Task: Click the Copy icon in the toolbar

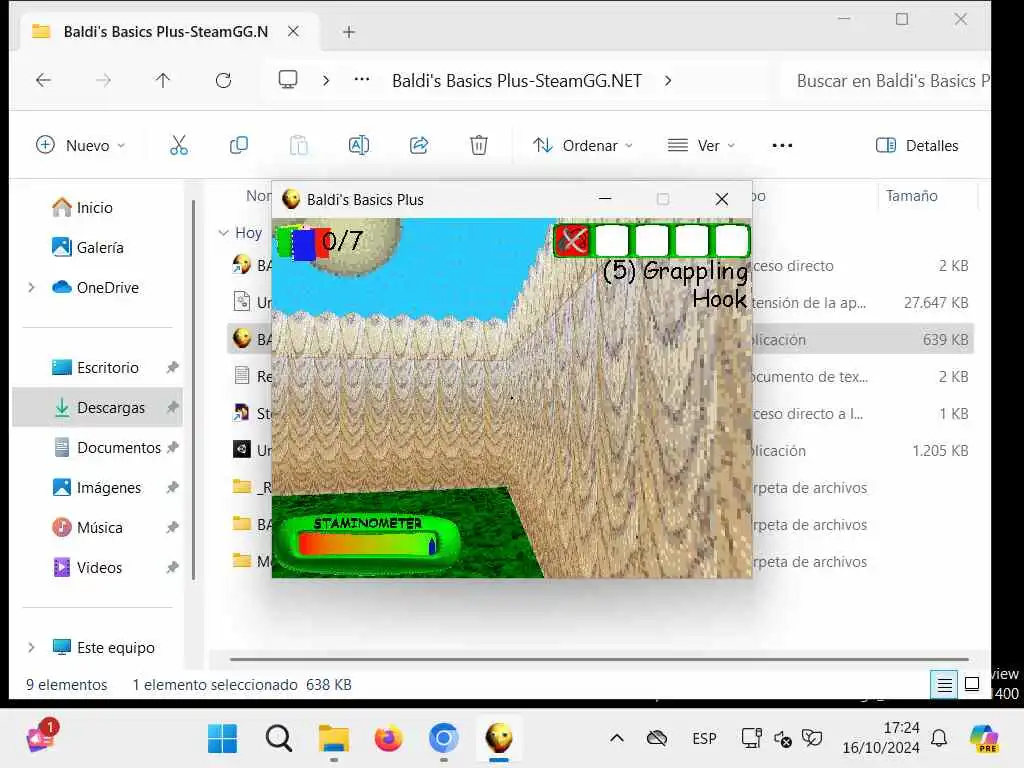Action: pos(239,145)
